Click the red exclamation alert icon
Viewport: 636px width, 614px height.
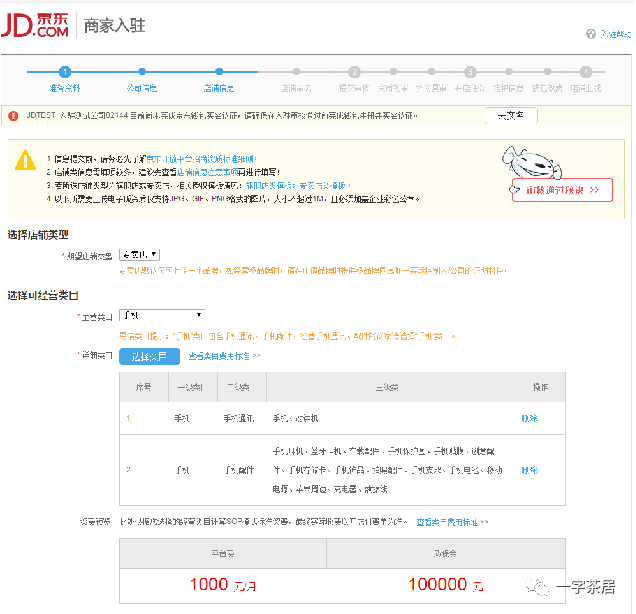[13, 116]
